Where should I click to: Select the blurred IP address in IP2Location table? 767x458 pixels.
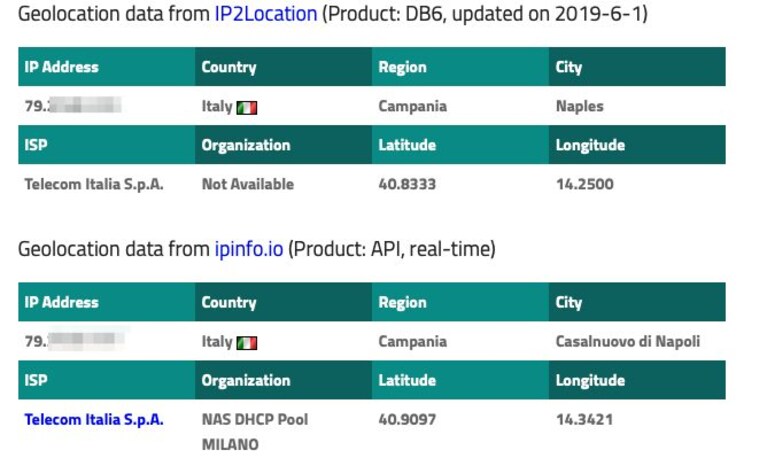[x=73, y=106]
